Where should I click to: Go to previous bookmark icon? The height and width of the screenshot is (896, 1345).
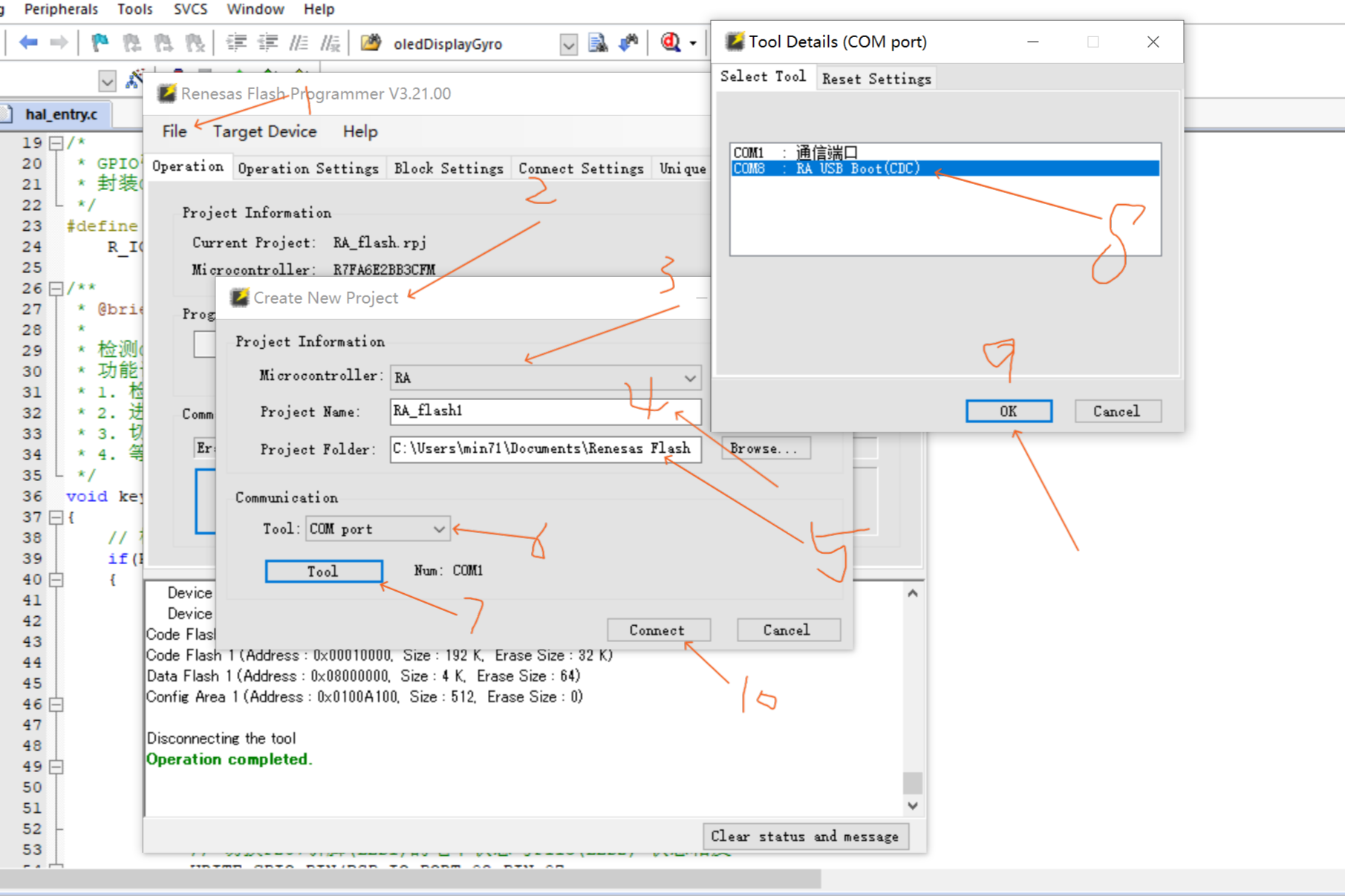131,43
